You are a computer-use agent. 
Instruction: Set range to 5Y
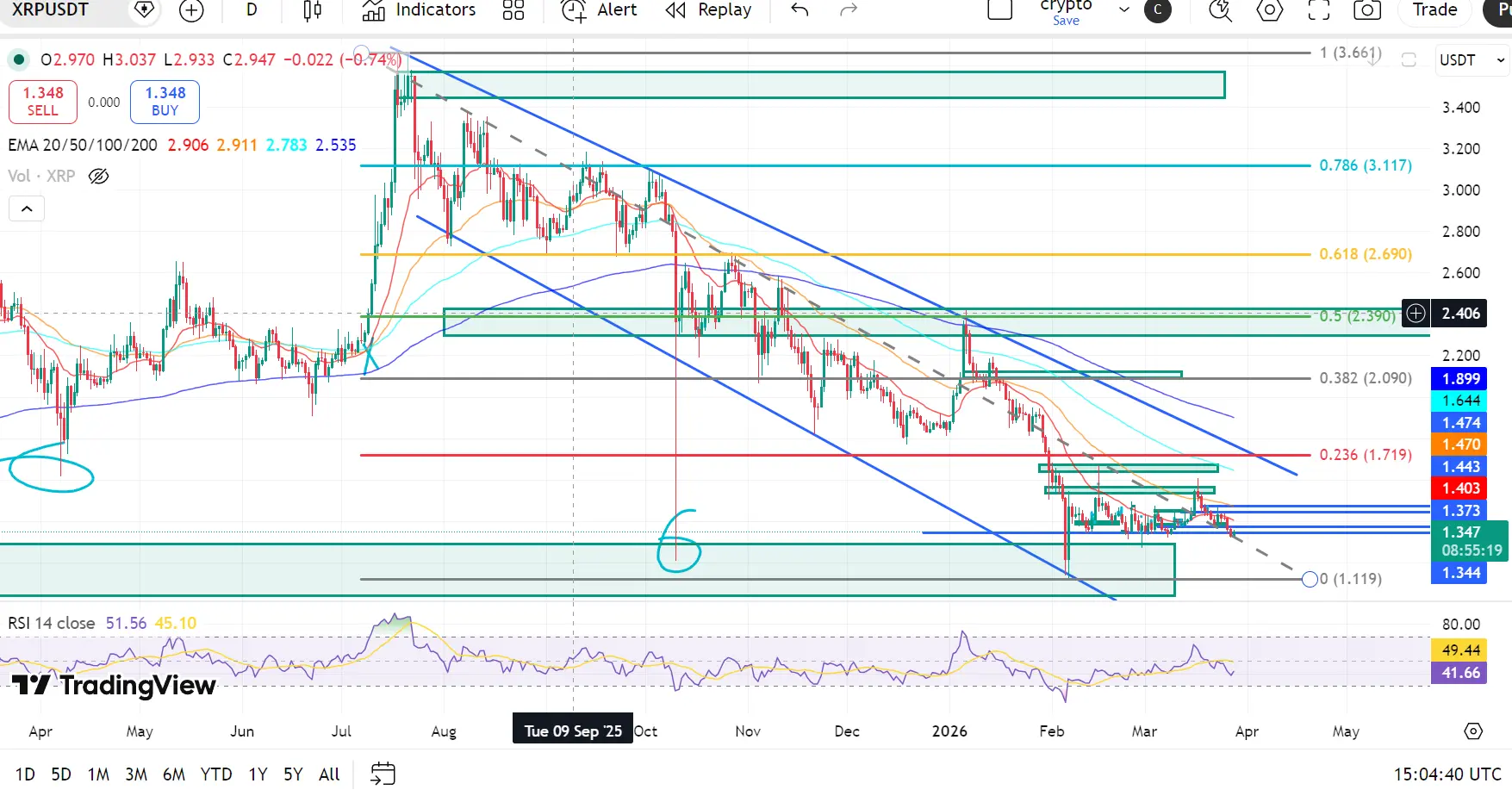(x=293, y=774)
